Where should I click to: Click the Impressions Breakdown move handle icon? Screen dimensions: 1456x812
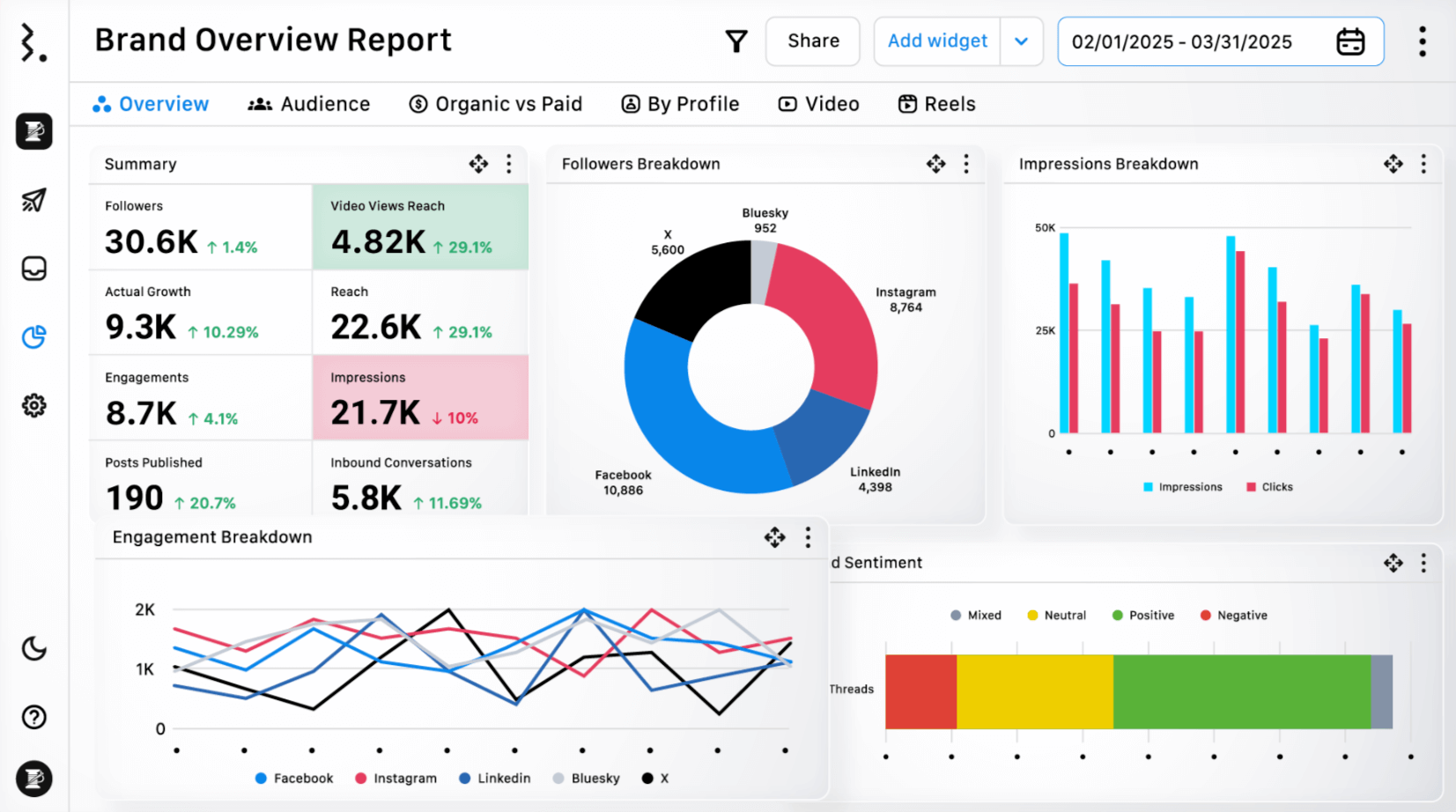point(1393,164)
